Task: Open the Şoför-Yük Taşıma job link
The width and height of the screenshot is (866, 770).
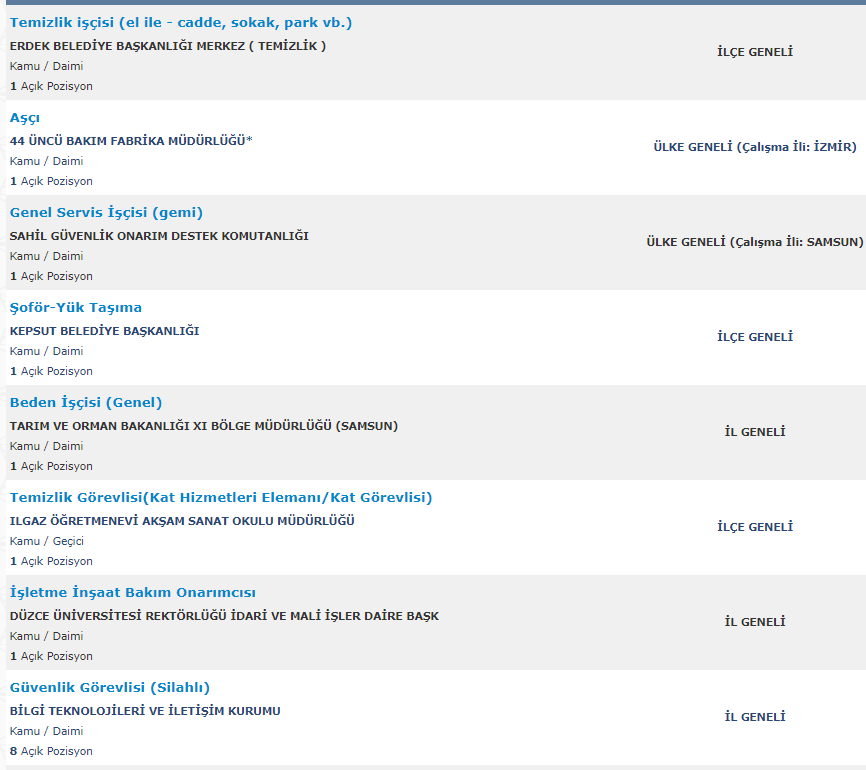Action: click(x=76, y=308)
